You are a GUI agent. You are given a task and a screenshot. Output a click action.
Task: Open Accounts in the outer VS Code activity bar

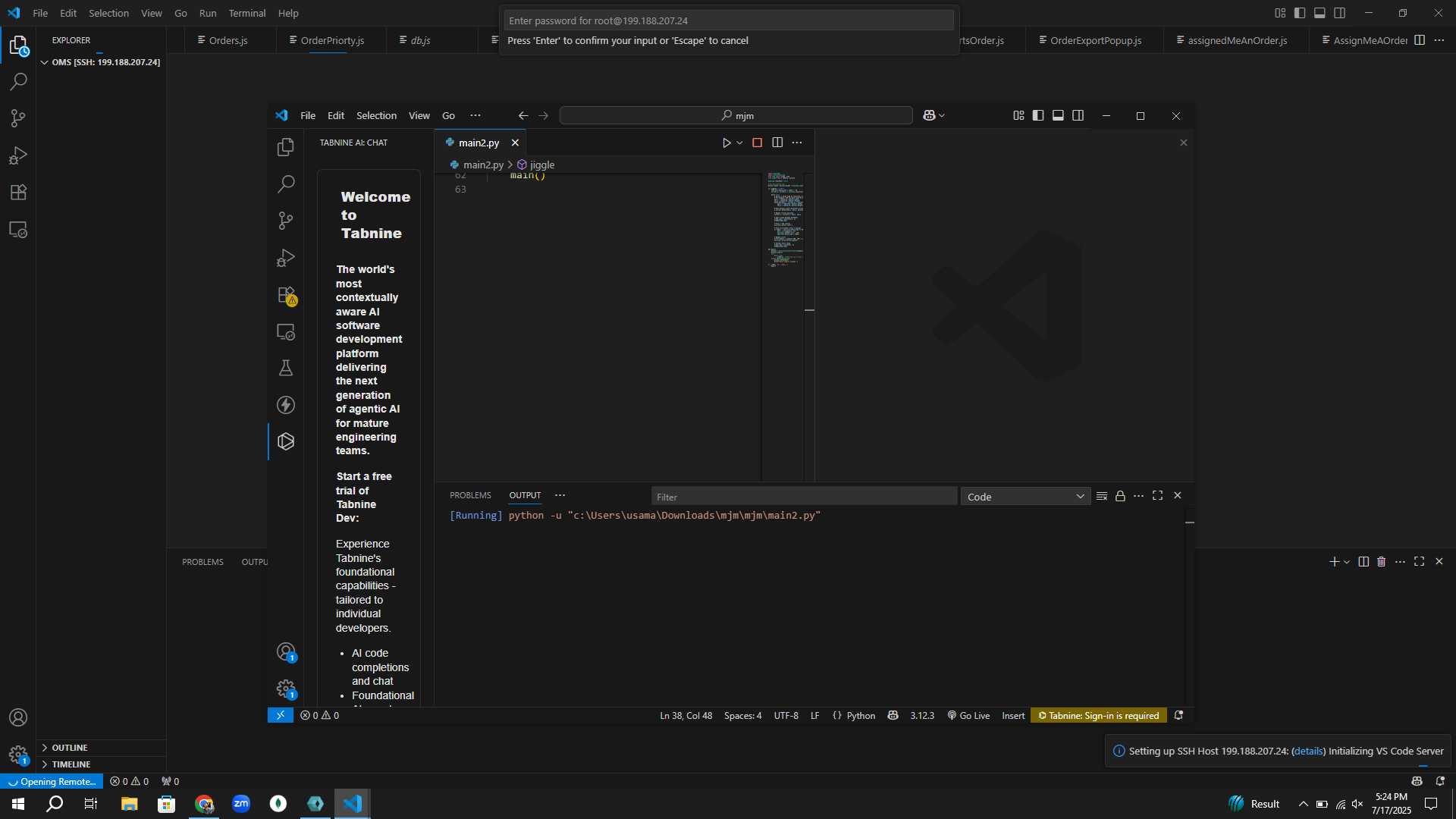[18, 717]
